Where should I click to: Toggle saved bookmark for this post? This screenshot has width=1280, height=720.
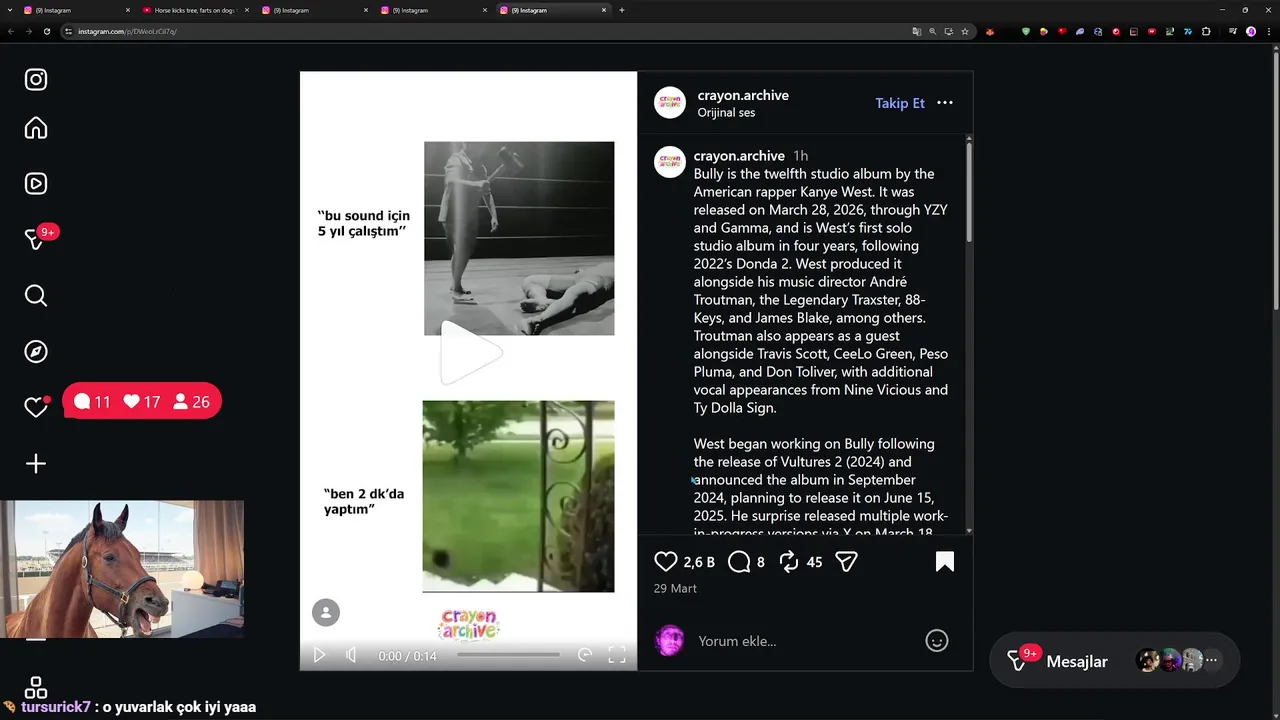click(x=945, y=562)
